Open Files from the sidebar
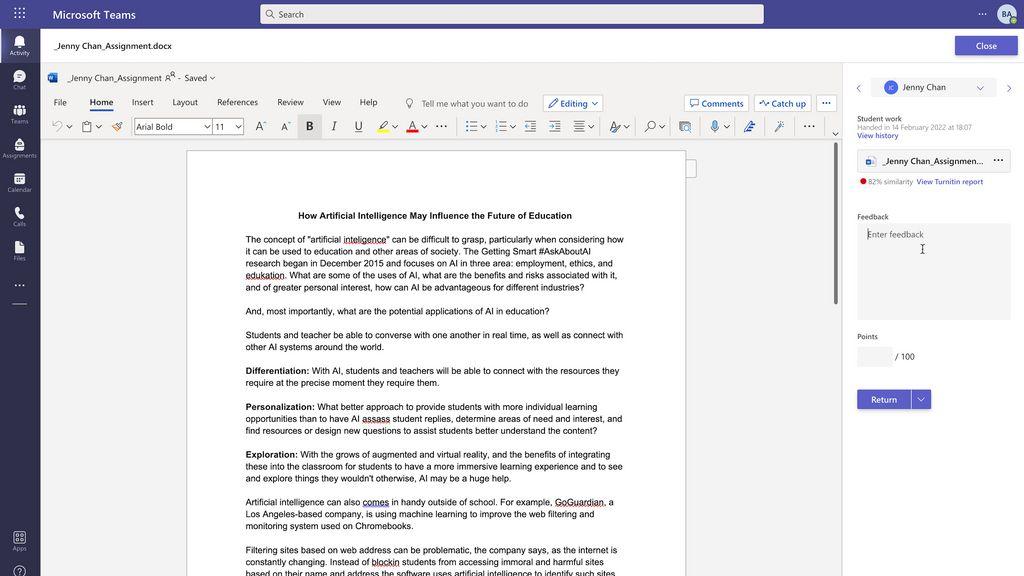 coord(20,251)
